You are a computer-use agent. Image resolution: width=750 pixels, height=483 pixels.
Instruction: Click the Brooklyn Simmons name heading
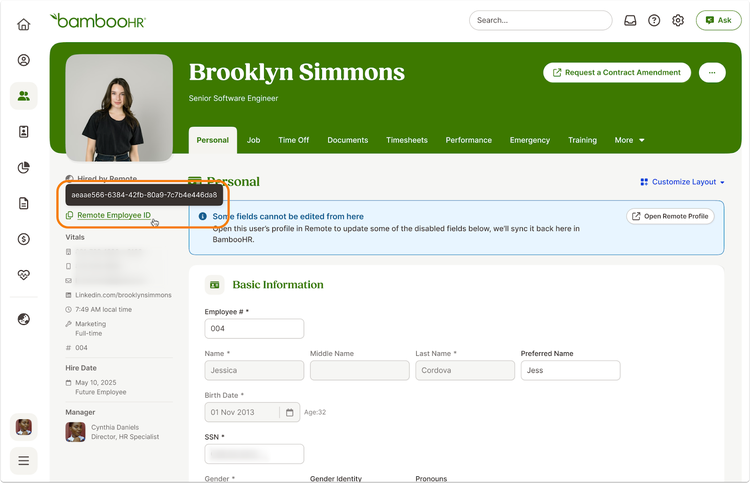click(x=297, y=72)
